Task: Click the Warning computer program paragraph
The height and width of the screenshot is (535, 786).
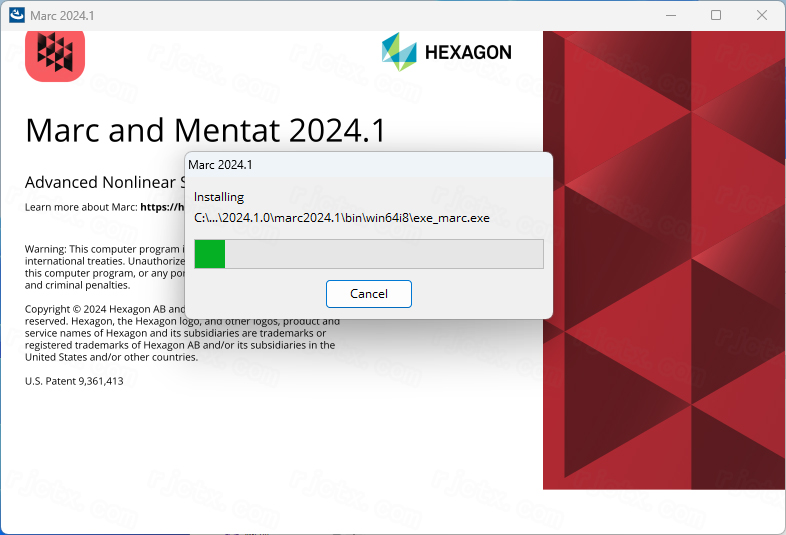Action: pyautogui.click(x=105, y=267)
